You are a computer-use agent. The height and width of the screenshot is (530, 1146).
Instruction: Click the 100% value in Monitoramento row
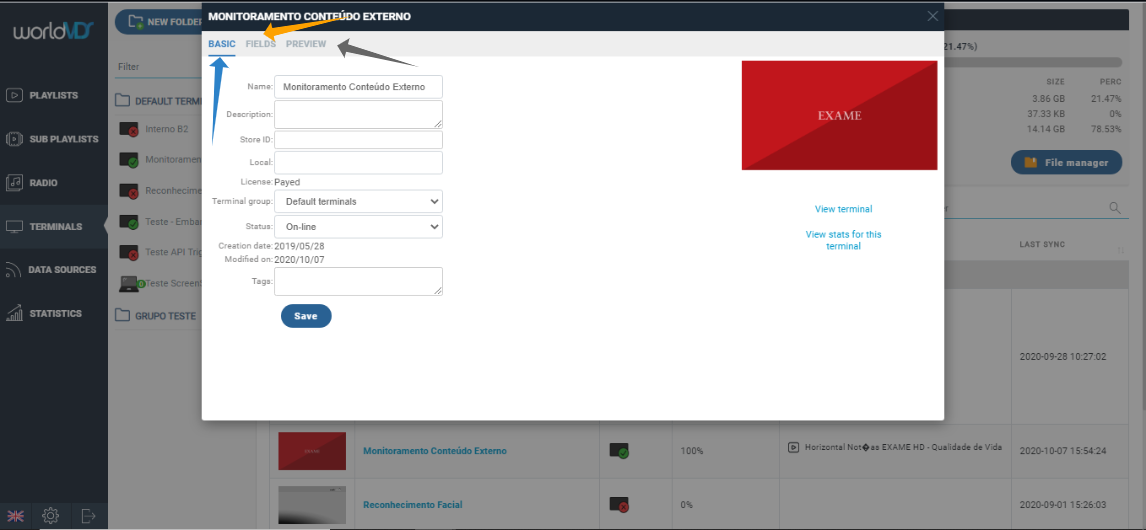(x=691, y=451)
